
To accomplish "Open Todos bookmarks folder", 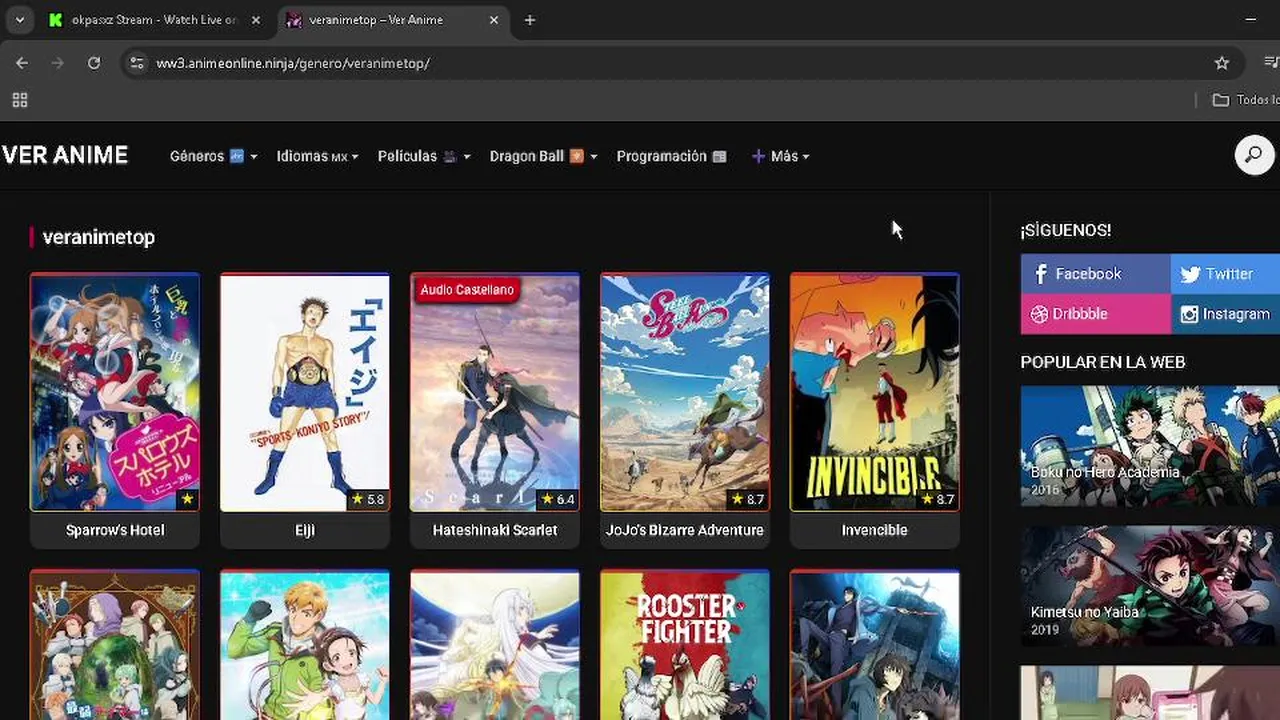I will coord(1245,100).
